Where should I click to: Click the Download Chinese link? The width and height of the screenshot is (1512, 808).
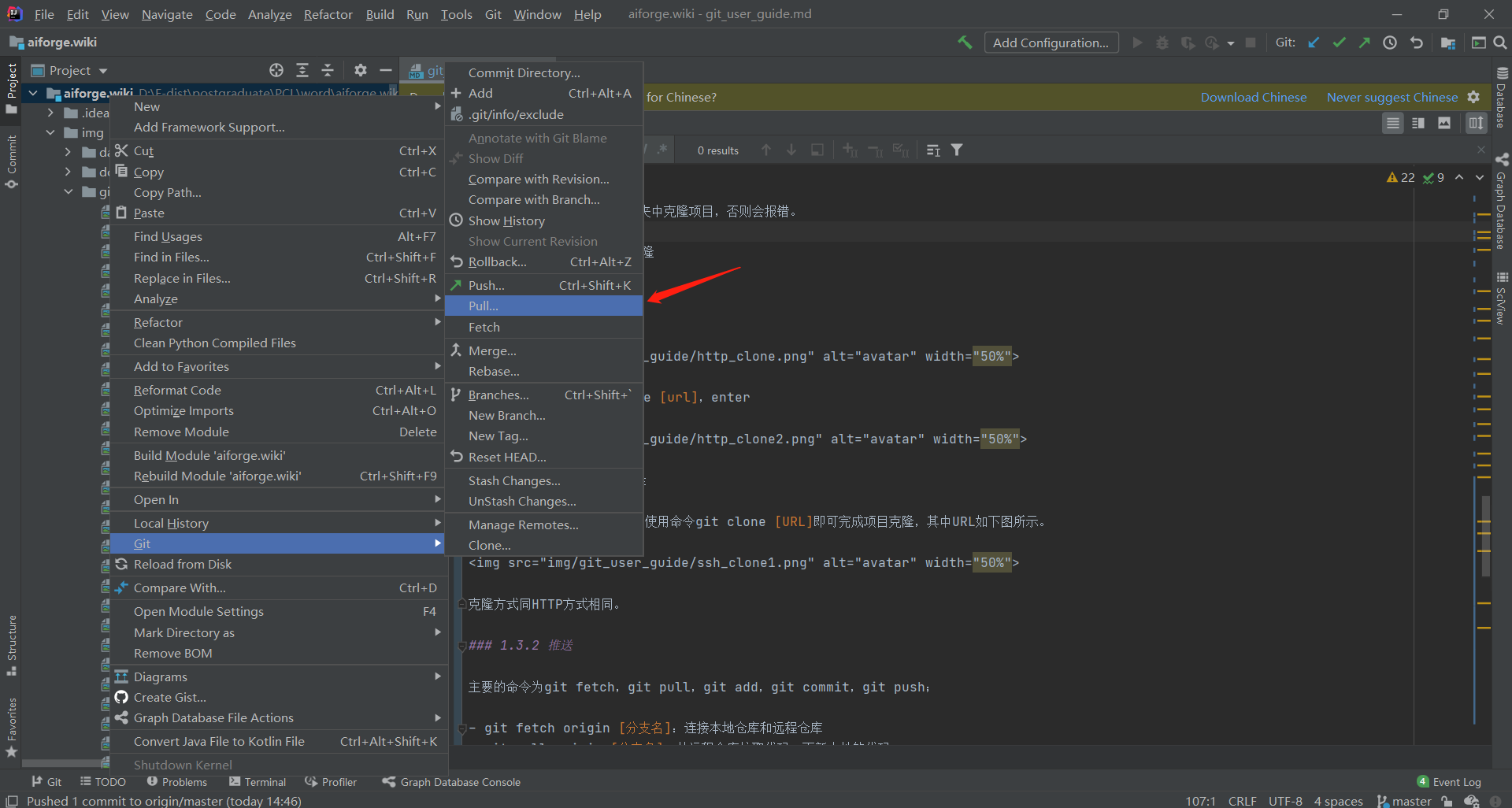point(1254,97)
